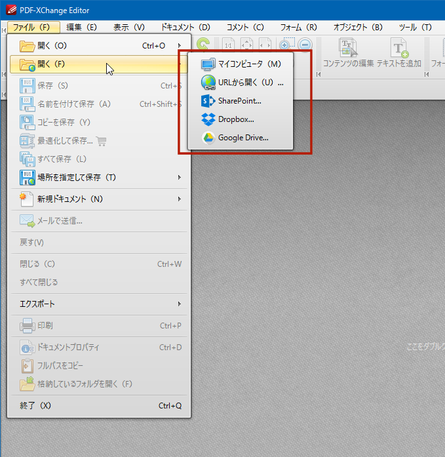The width and height of the screenshot is (445, 457).
Task: Click the zoom in plus toolbar icon
Action: (286, 44)
